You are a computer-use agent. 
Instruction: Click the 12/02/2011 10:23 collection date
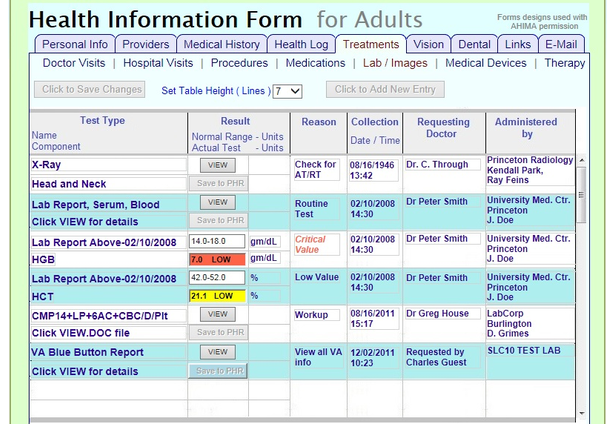[374, 358]
